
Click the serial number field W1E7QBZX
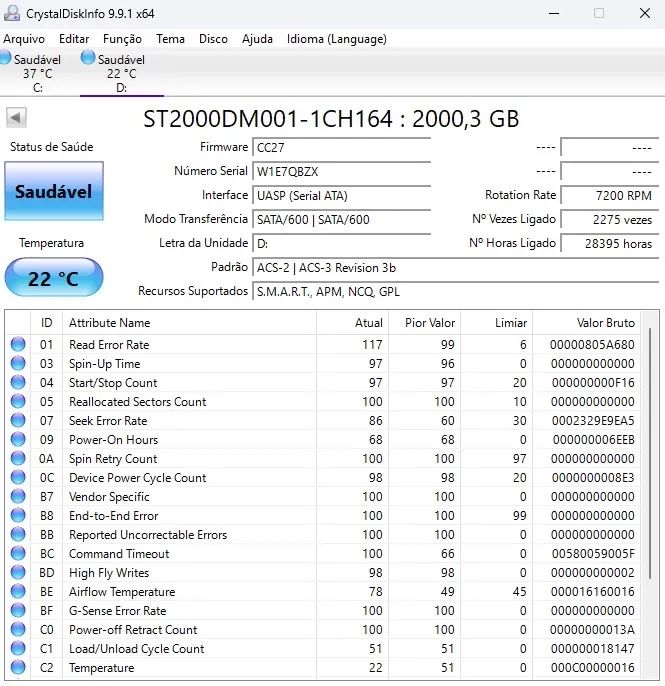point(342,171)
